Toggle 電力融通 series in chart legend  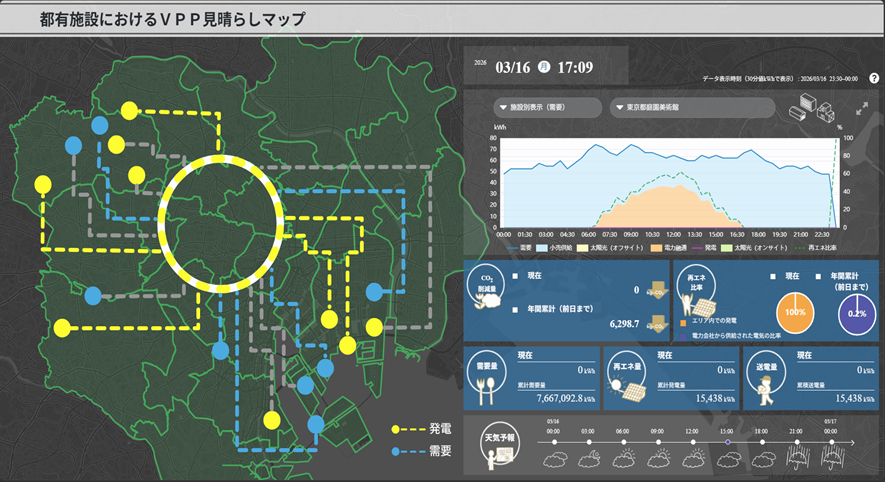pos(668,246)
